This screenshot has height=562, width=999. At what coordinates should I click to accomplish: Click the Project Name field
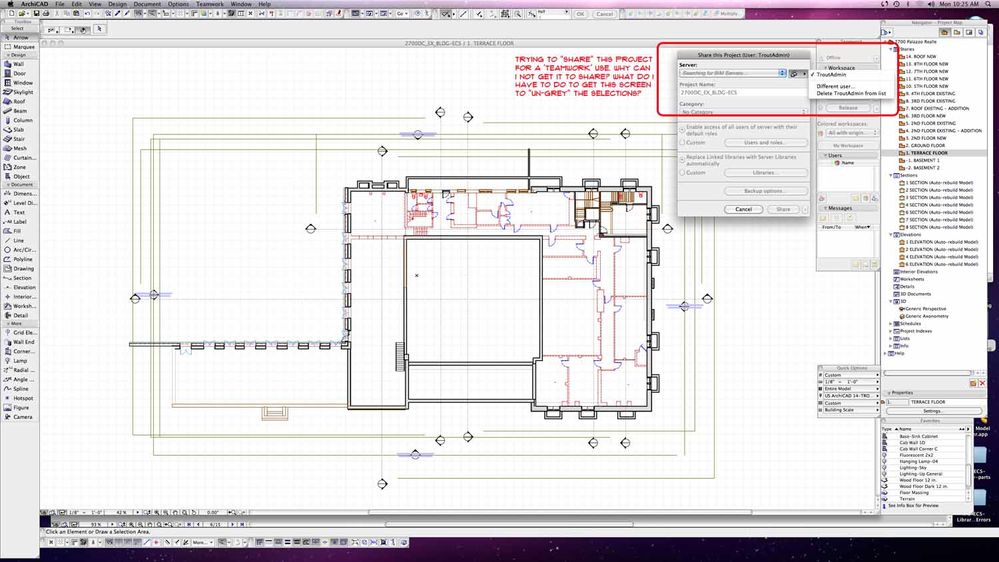coord(744,92)
